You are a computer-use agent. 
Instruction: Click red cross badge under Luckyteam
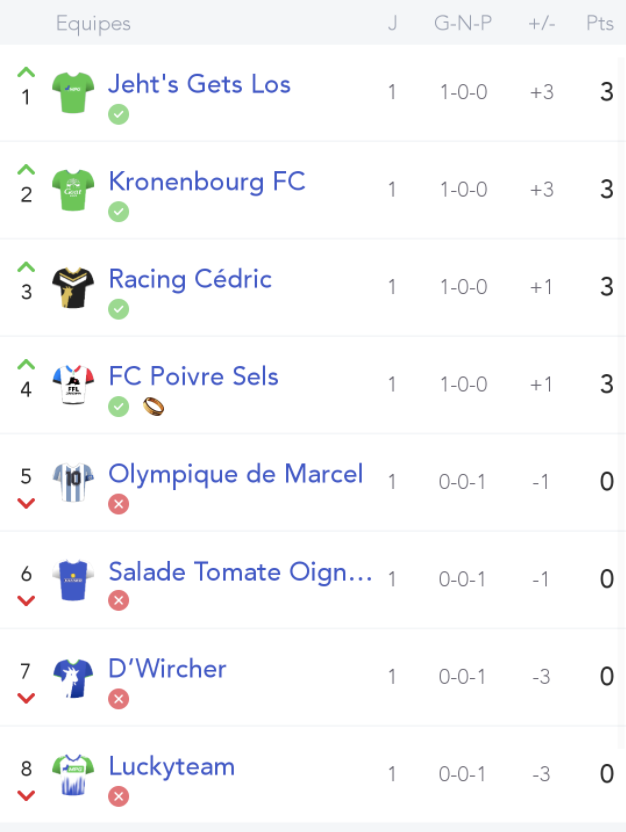point(118,796)
